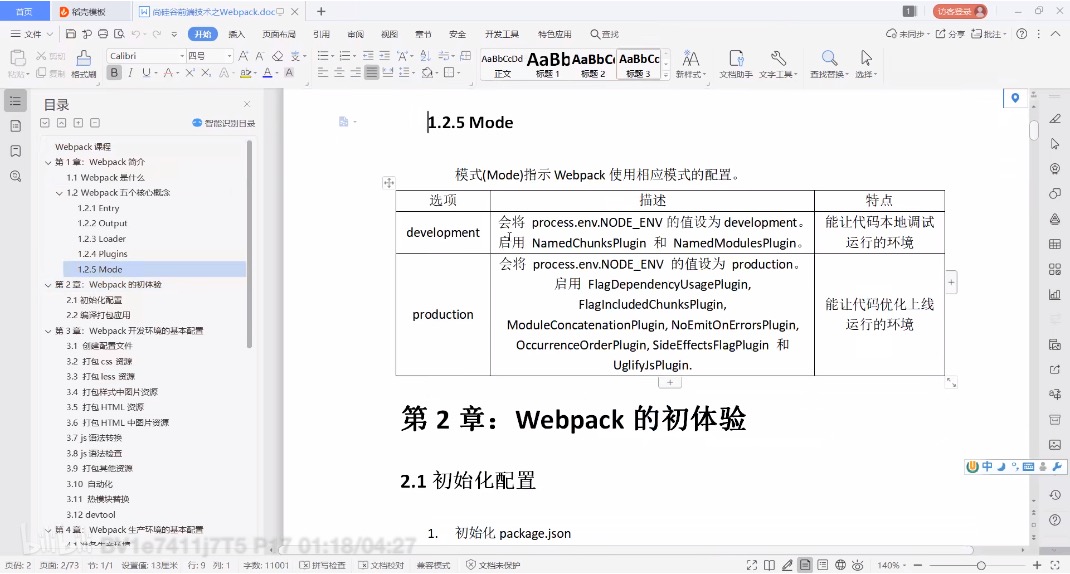Toggle Bold formatting
Viewport: 1070px width, 574px height.
[114, 72]
